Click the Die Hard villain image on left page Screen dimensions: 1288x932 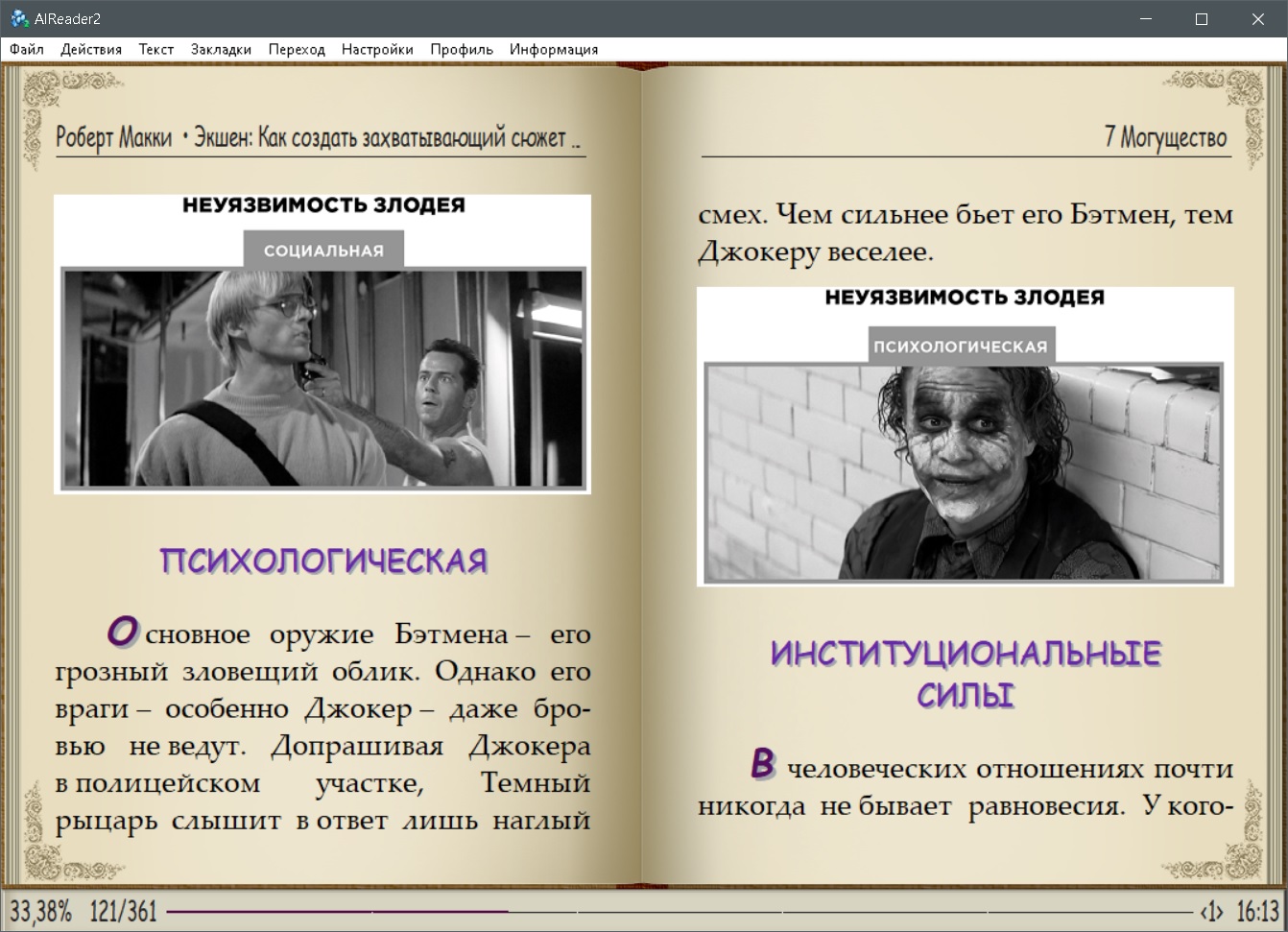click(x=322, y=378)
